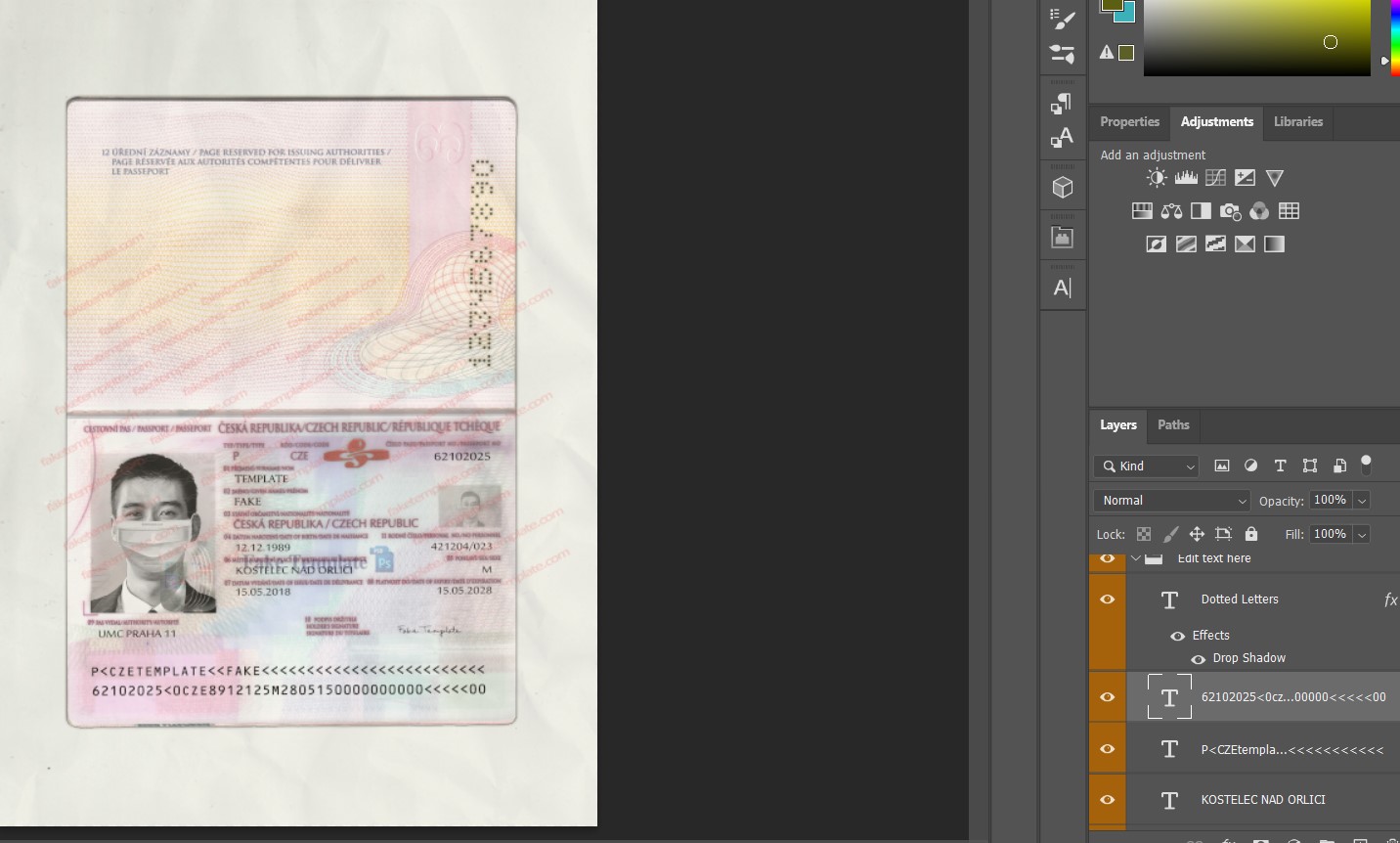Hide the Dotted Letters layer
Viewport: 1400px width, 843px height.
click(x=1107, y=599)
